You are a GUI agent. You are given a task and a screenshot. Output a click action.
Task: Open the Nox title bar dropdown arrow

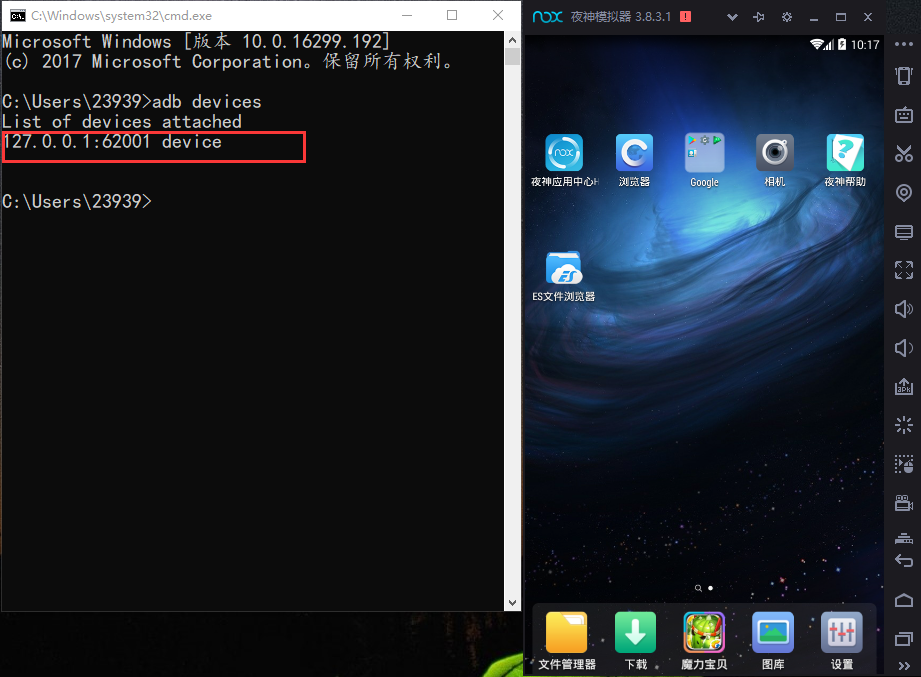tap(732, 17)
